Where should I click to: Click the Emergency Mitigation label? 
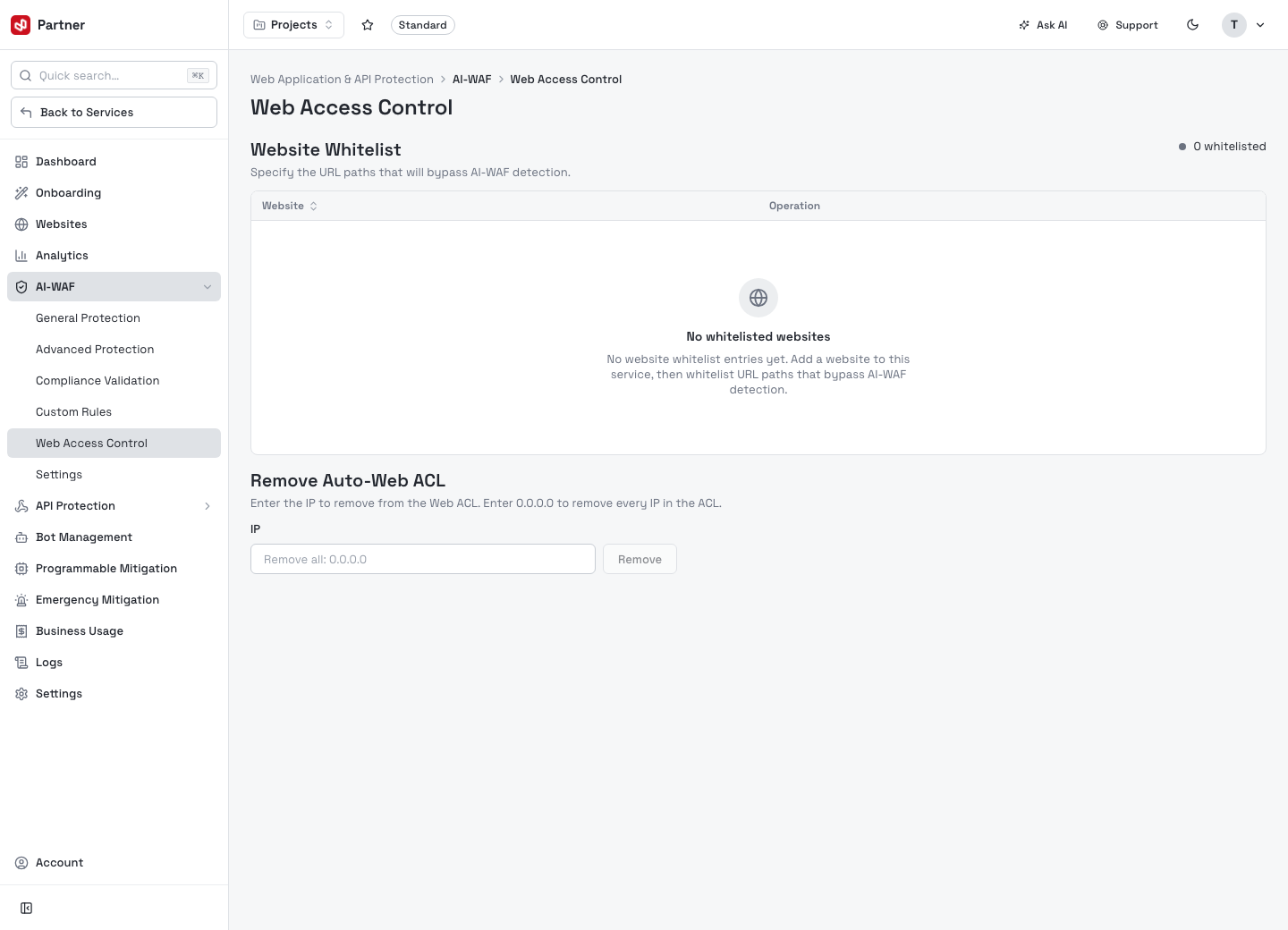(97, 600)
